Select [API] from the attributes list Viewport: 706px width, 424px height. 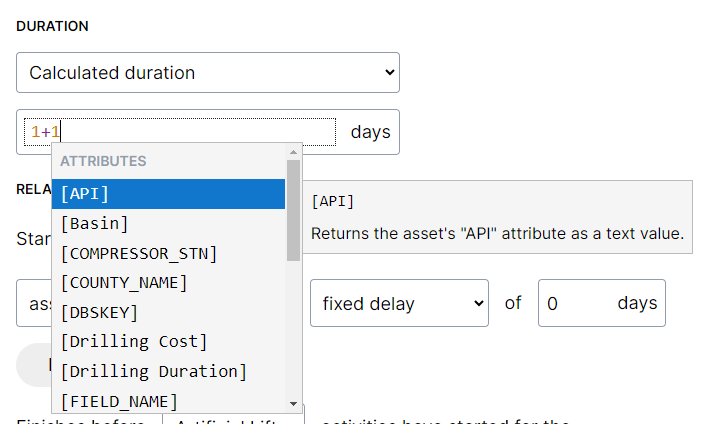click(x=168, y=194)
